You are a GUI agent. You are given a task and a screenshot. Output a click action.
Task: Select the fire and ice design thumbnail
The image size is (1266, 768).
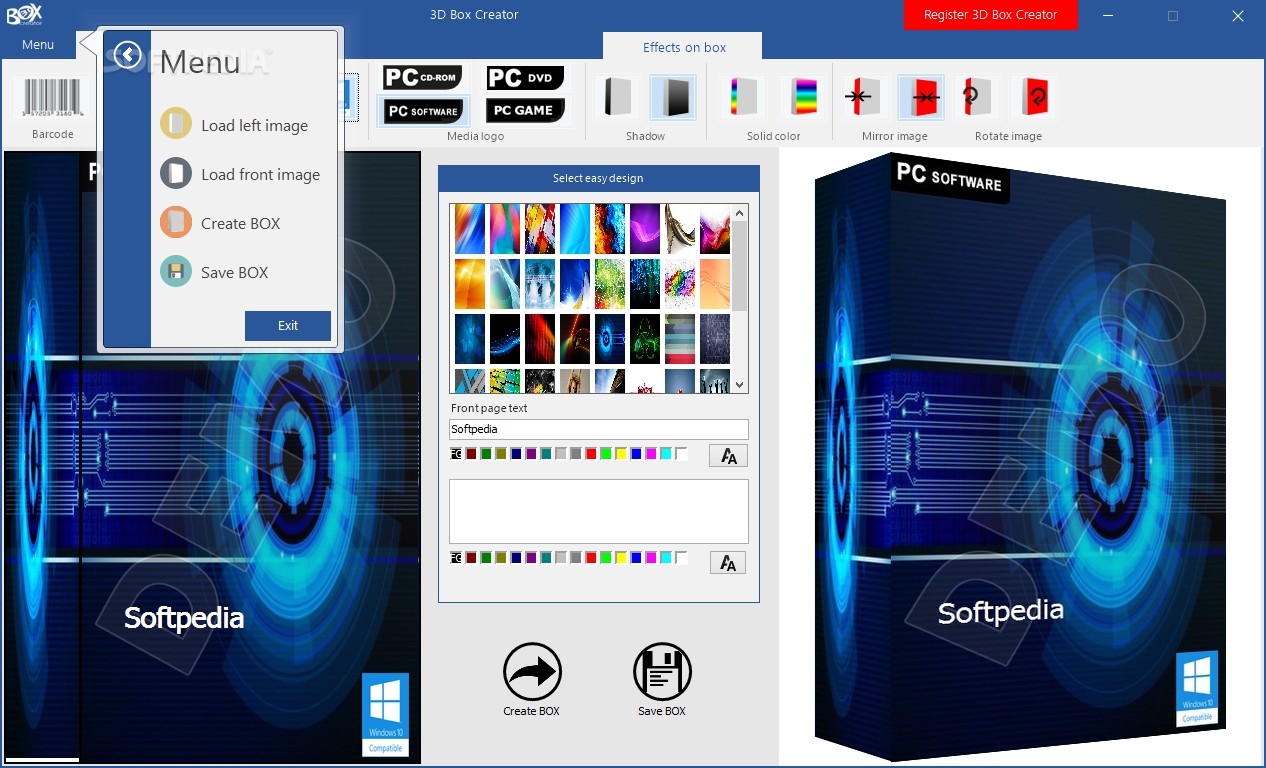coord(609,229)
